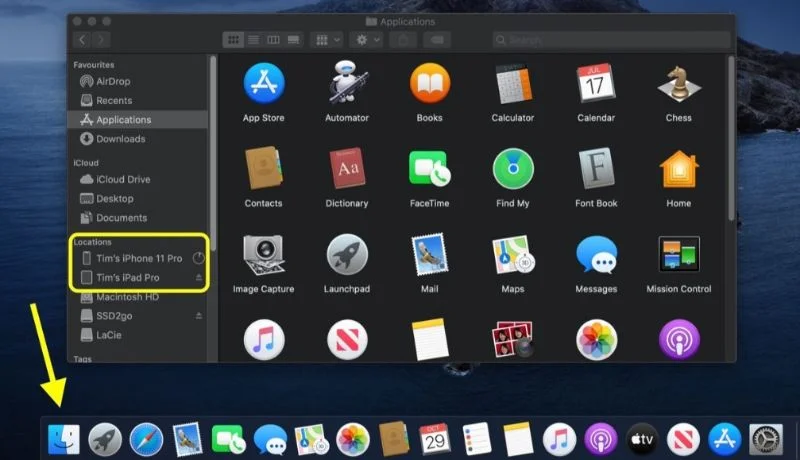Image resolution: width=800 pixels, height=460 pixels.
Task: Open Calendar from the Dock
Action: (435, 439)
